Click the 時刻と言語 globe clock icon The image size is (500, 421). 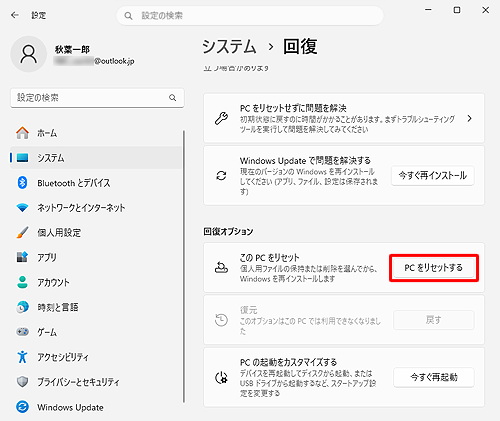tap(22, 307)
